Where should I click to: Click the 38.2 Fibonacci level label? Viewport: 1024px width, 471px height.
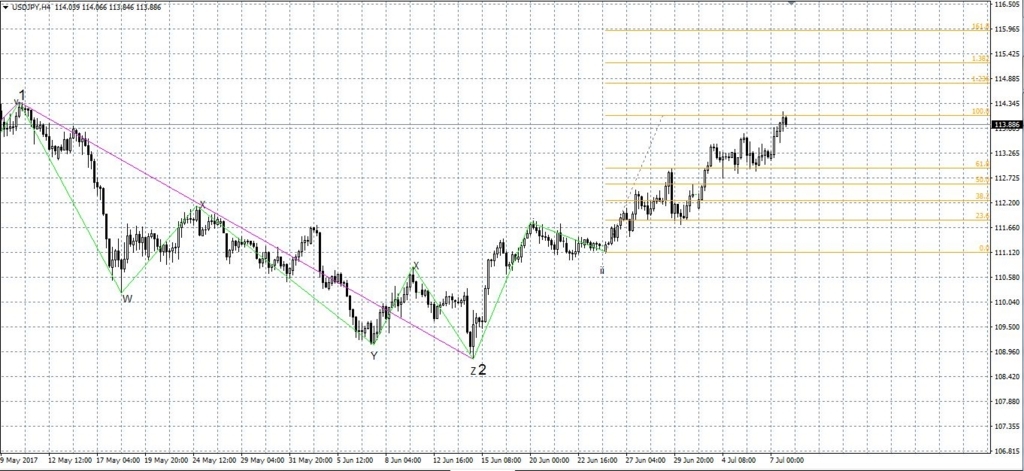click(x=982, y=197)
